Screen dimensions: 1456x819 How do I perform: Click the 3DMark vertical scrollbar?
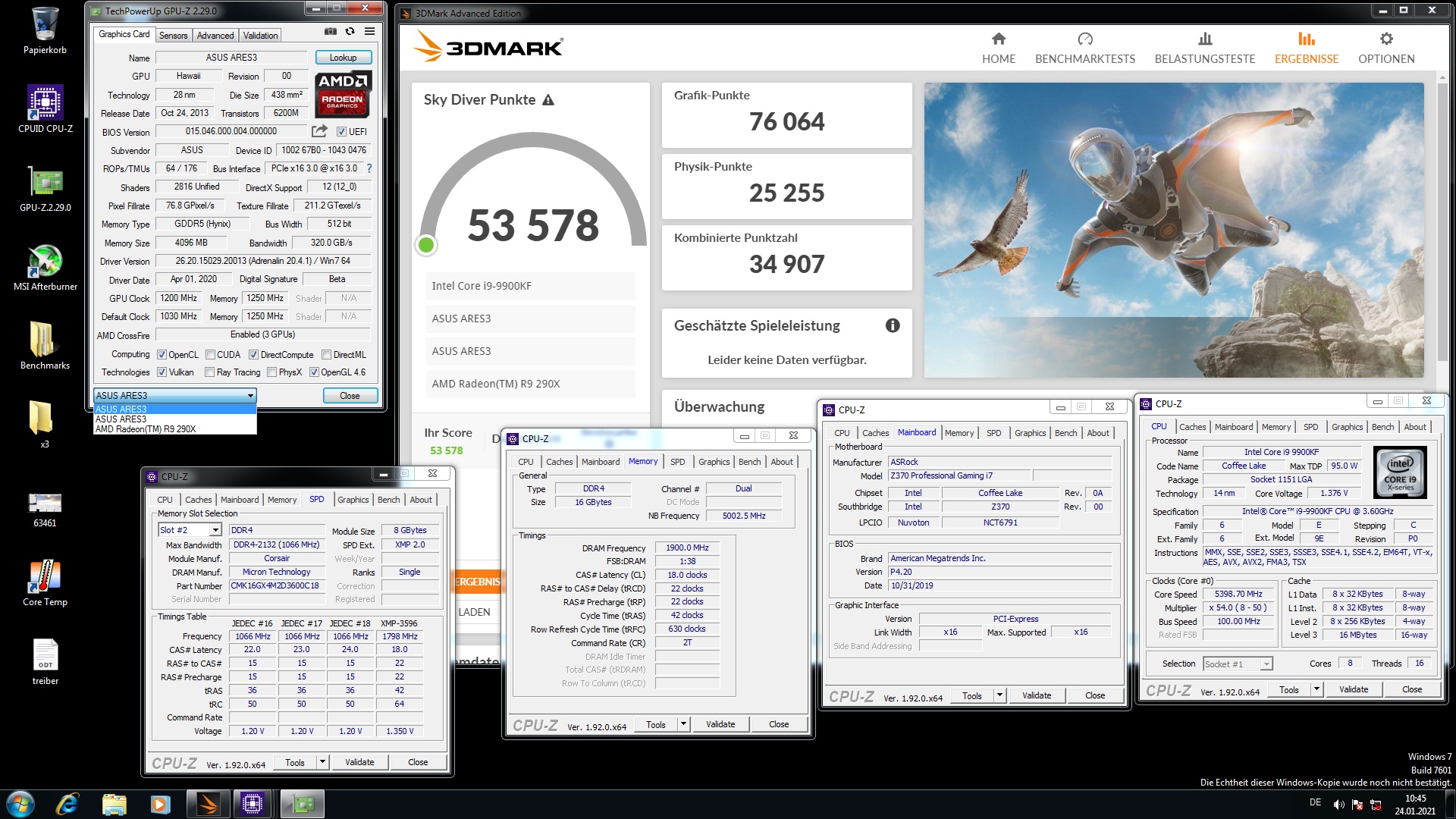tap(1442, 220)
